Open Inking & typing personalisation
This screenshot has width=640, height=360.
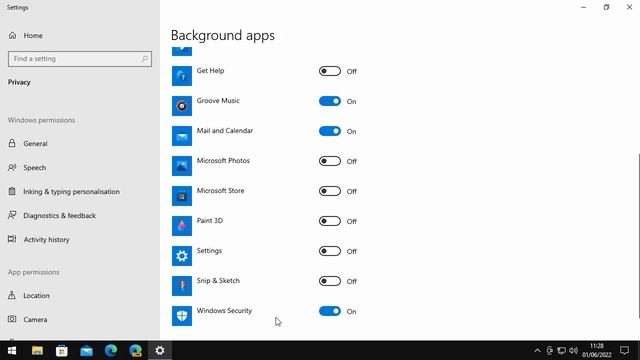point(80,191)
